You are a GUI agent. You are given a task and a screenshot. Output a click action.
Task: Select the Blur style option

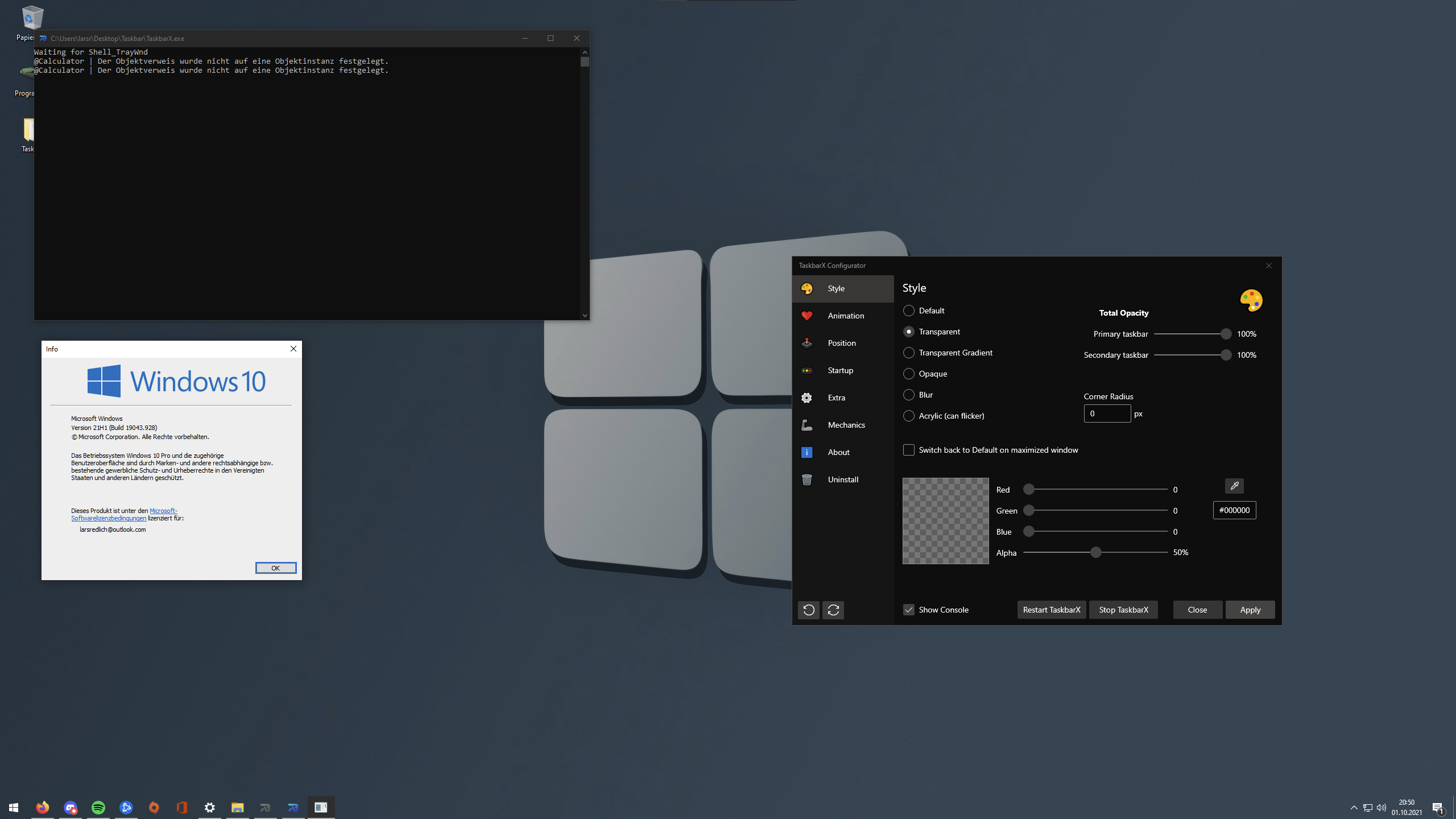click(908, 395)
